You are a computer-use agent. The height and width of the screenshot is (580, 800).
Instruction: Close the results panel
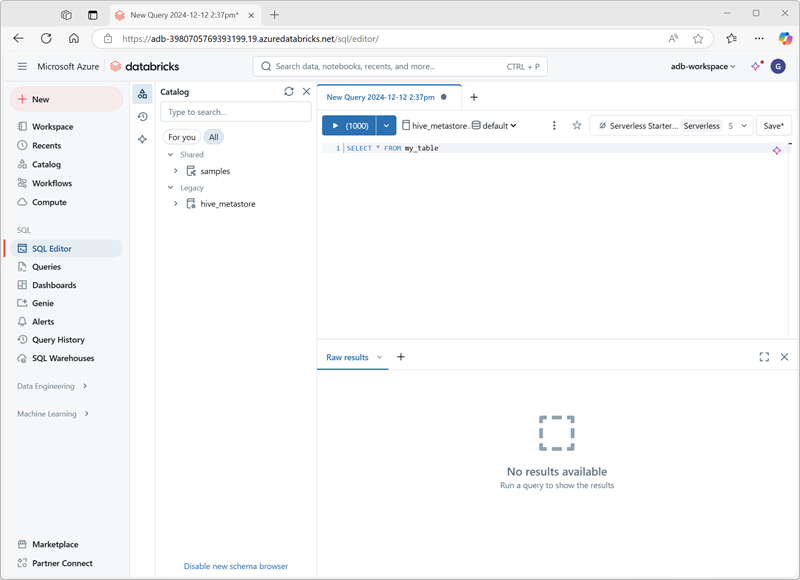(784, 357)
